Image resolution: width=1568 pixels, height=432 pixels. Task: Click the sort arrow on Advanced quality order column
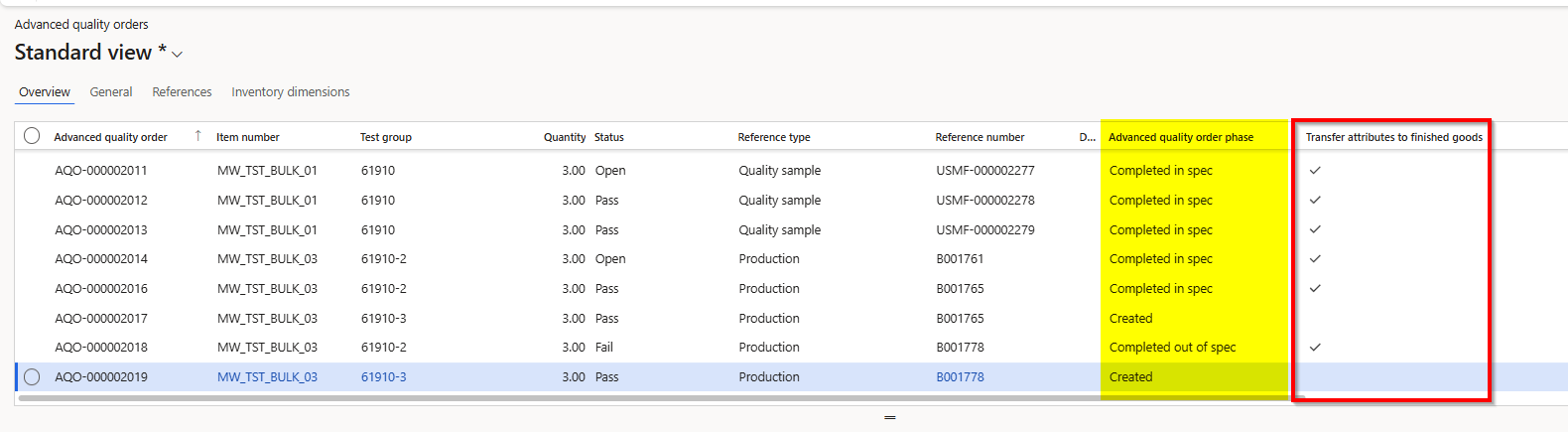pos(197,136)
